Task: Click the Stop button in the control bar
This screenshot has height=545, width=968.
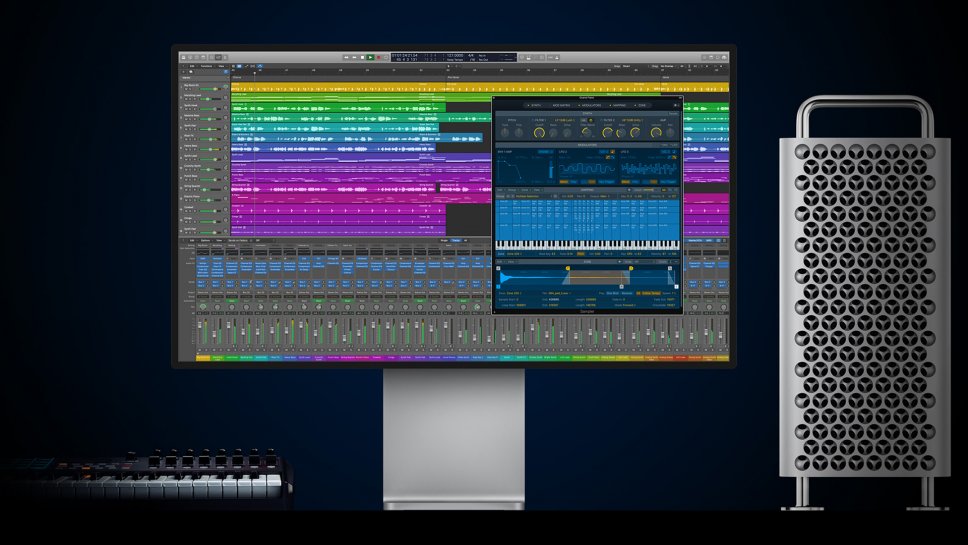Action: click(x=362, y=57)
